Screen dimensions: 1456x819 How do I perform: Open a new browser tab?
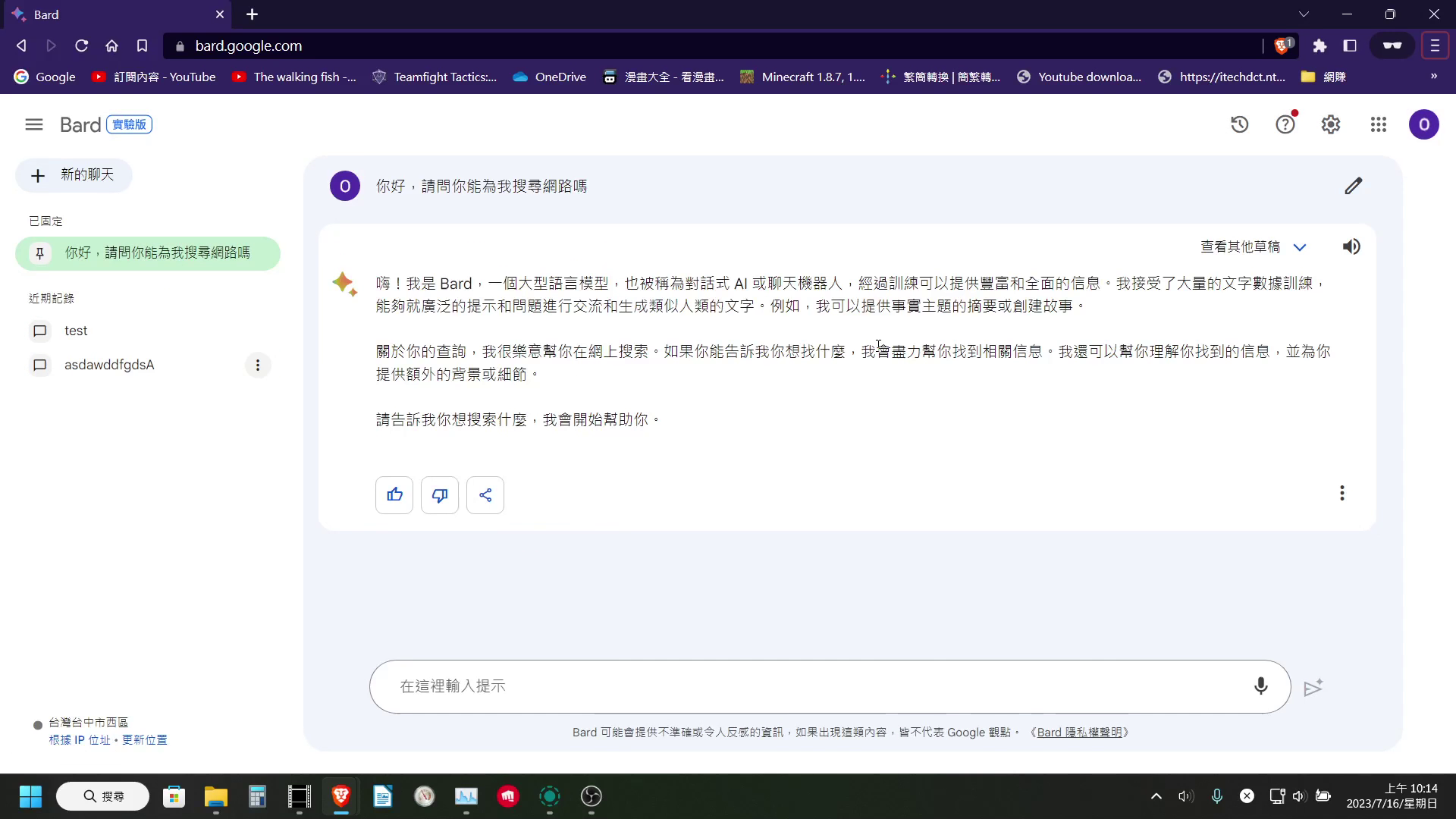pos(253,14)
